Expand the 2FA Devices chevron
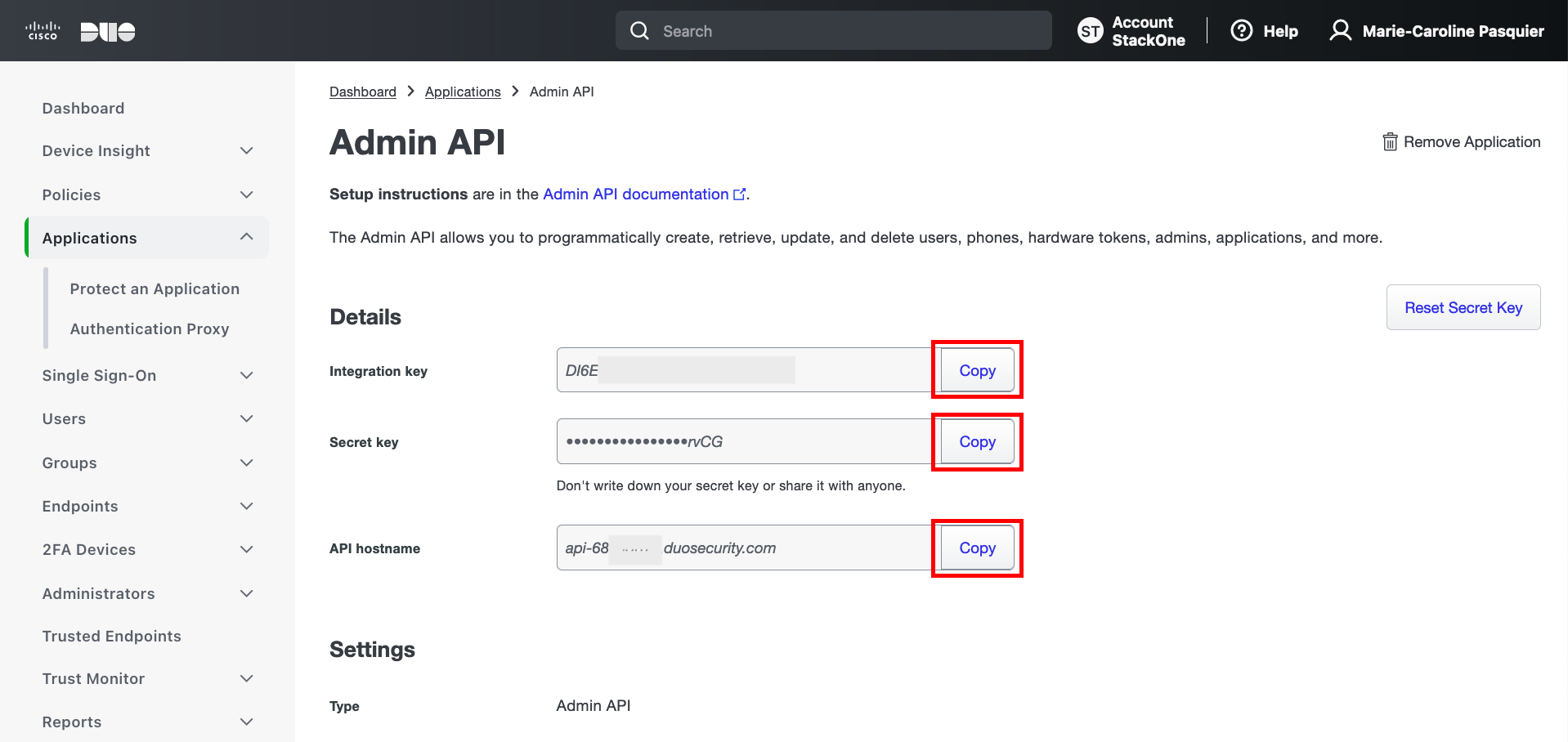 point(247,550)
